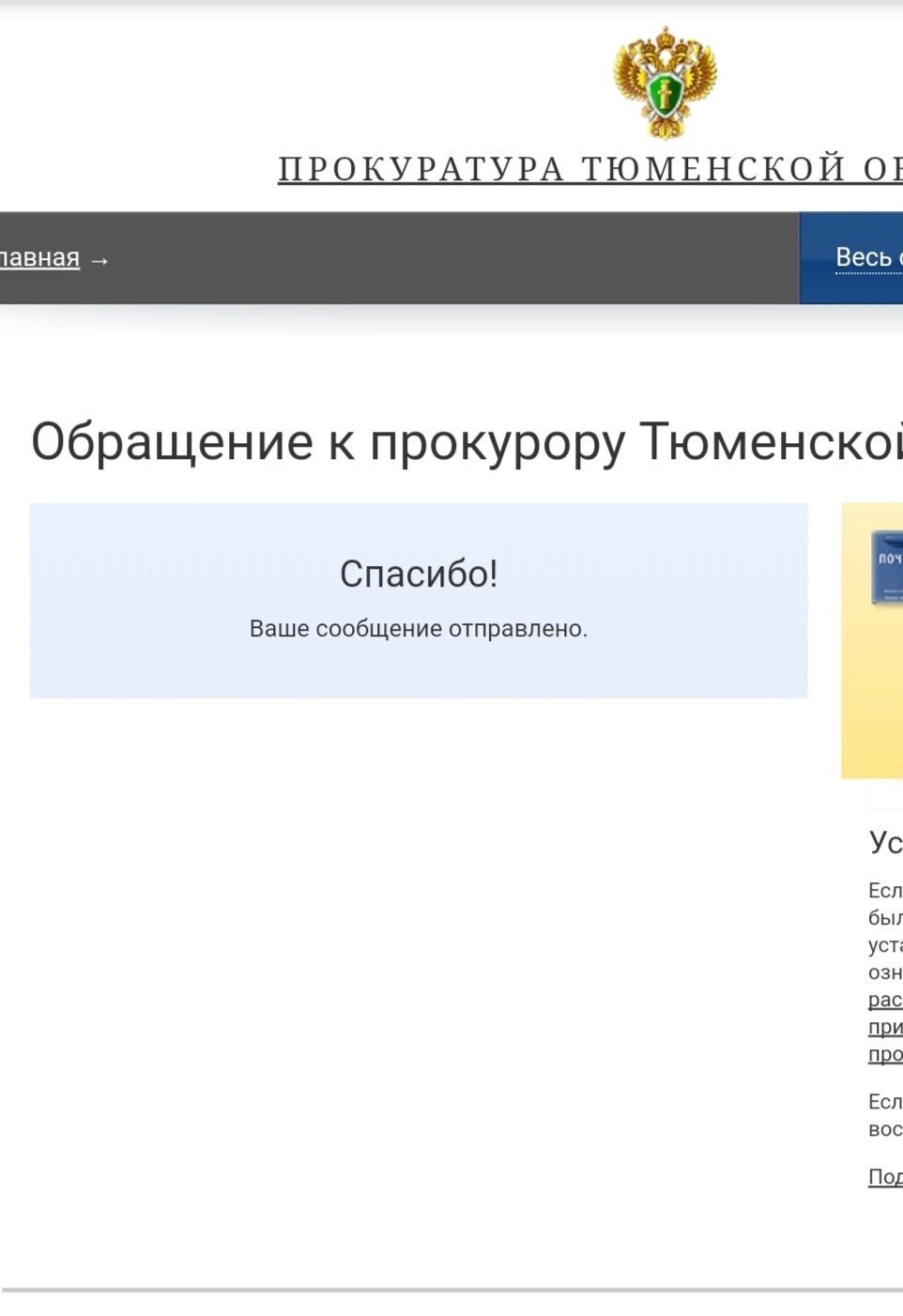The height and width of the screenshot is (1316, 903).
Task: Click the Ваше сообщение отправлено message text
Action: (419, 629)
